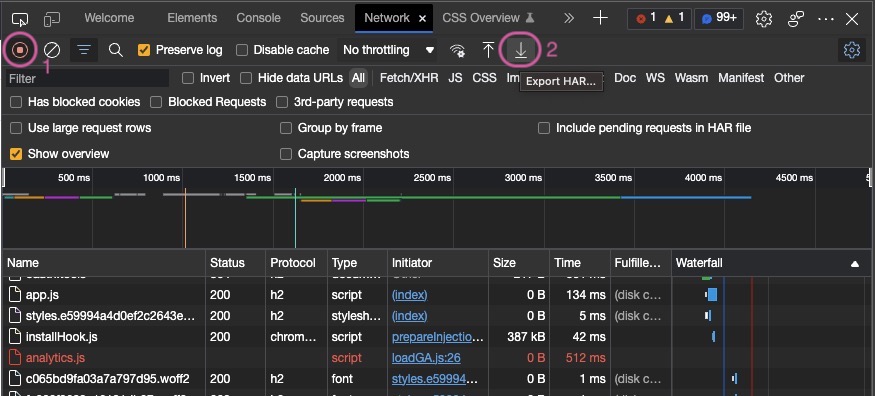Sort by the Size column header

click(x=518, y=263)
